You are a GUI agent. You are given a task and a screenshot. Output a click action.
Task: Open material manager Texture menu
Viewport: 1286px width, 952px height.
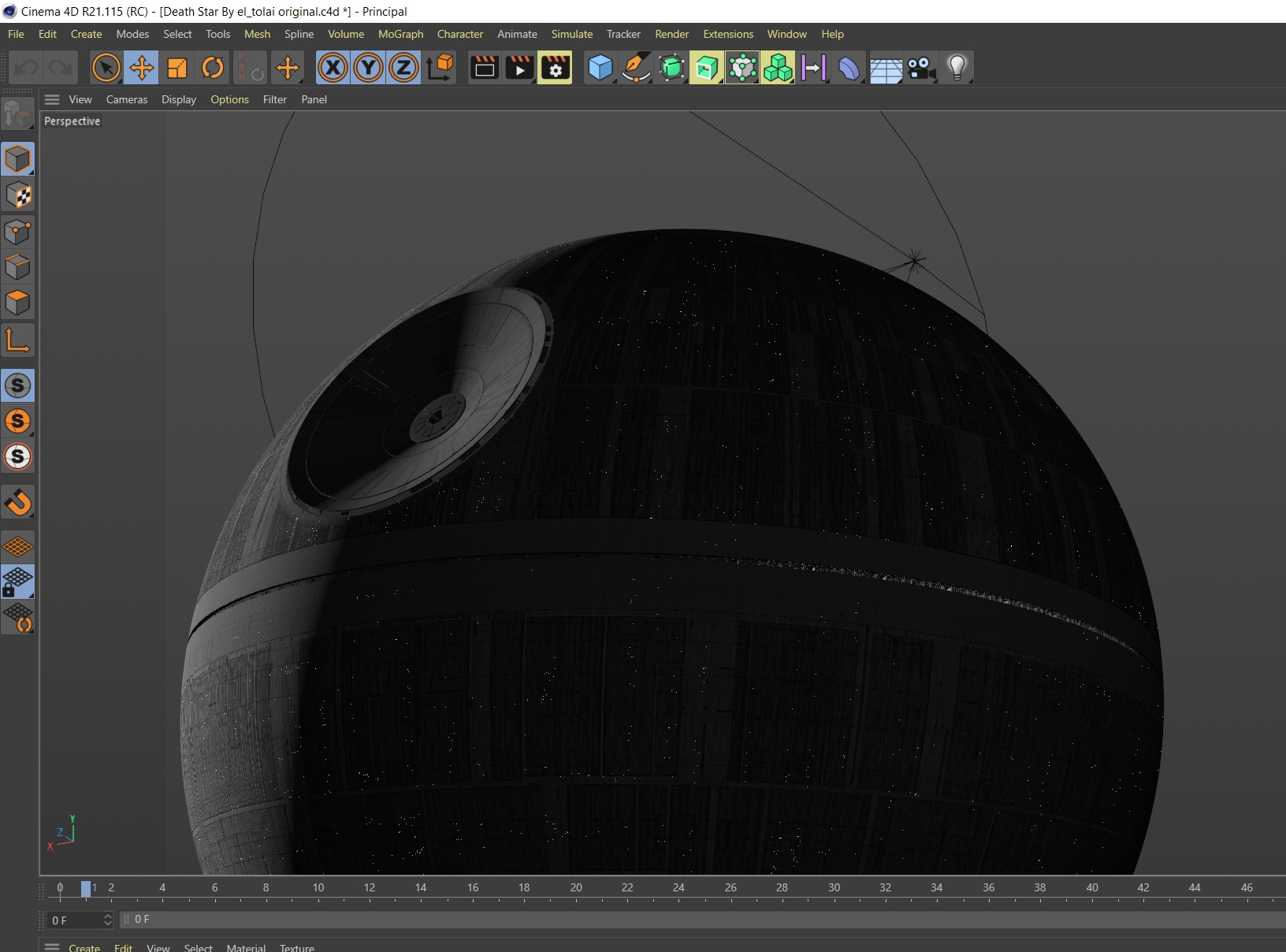coord(297,947)
